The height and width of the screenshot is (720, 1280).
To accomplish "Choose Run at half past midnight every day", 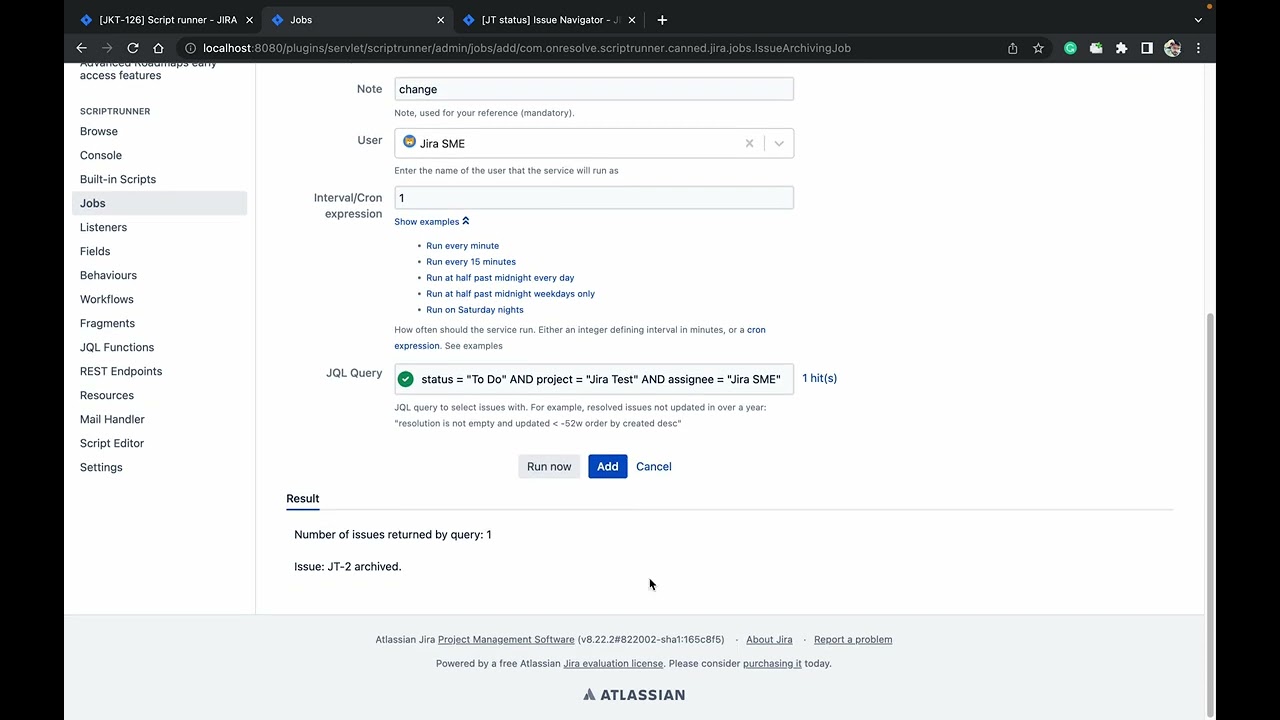I will pyautogui.click(x=500, y=278).
